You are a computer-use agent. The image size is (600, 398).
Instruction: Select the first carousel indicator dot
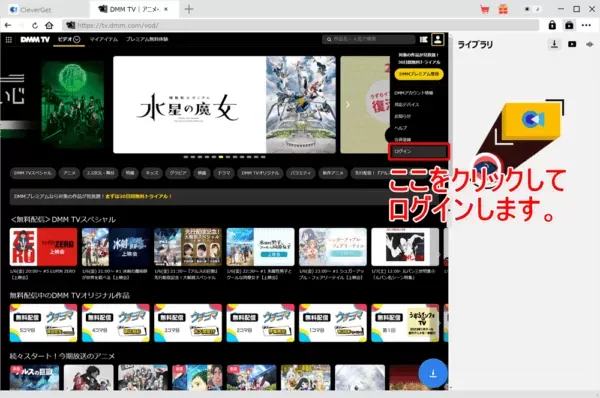tap(186, 157)
